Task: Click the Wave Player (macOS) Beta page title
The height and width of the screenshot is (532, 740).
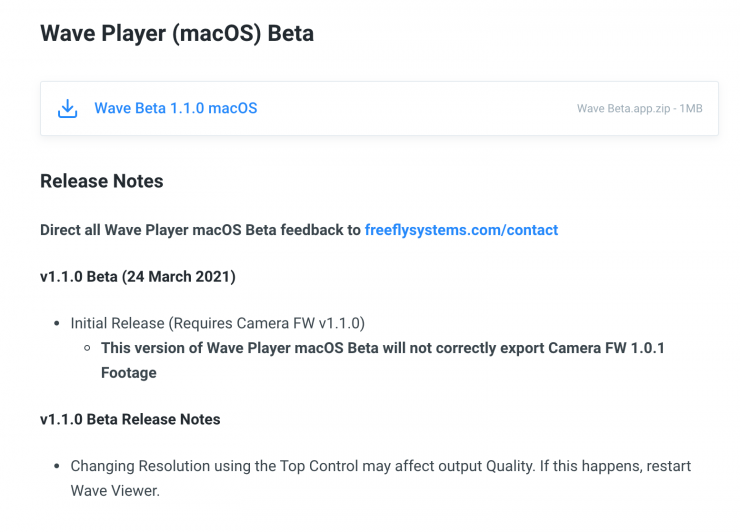Action: click(177, 34)
